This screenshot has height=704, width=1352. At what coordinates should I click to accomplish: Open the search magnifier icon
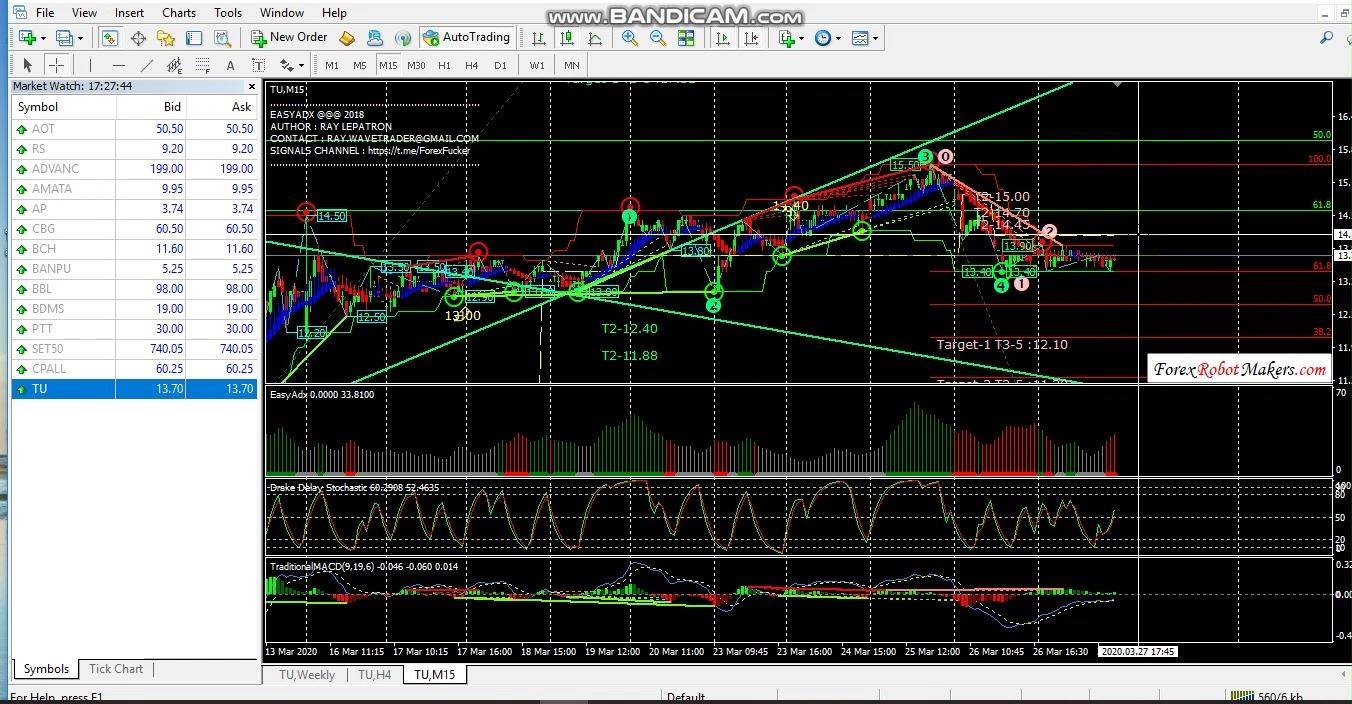click(x=1326, y=38)
